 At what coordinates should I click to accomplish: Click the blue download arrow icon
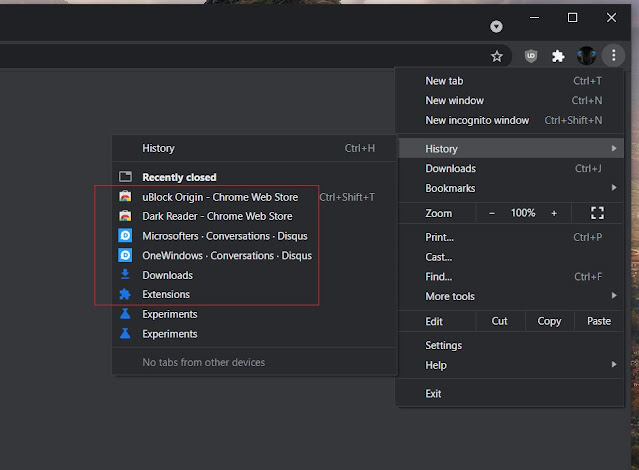point(125,274)
